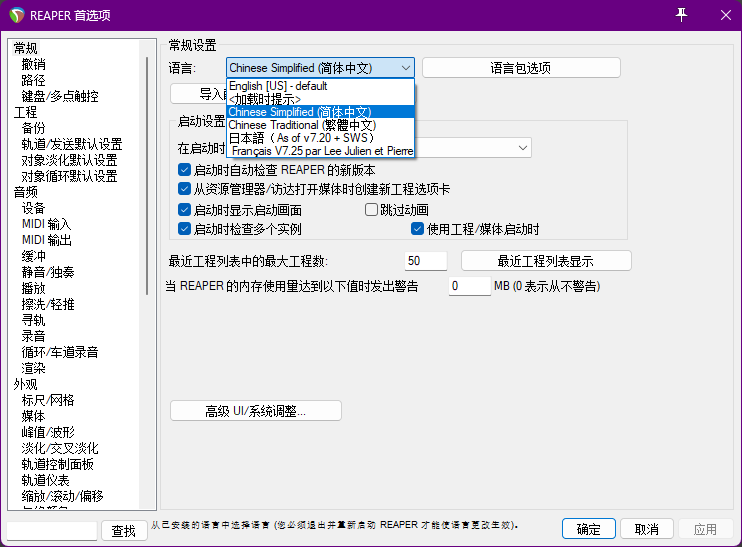Select English [US] - default language
Viewport: 742px width, 547px height.
coord(320,86)
